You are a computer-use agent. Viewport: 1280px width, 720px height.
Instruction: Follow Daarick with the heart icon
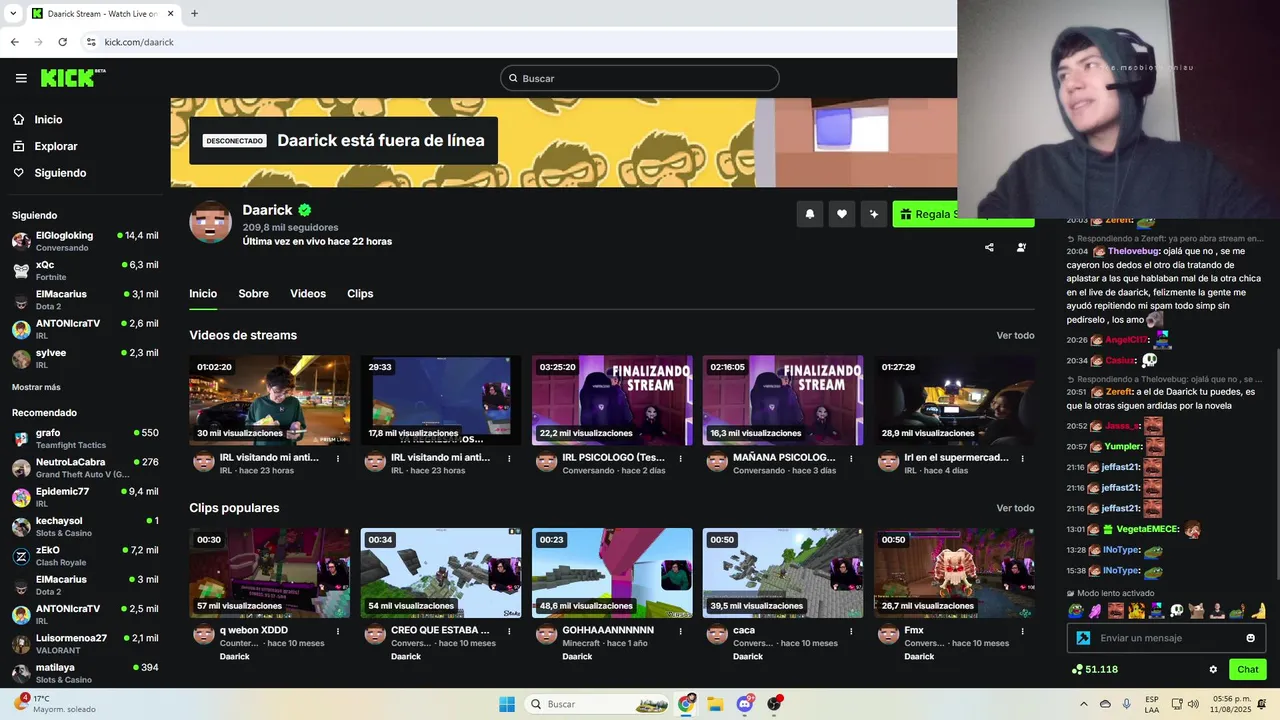[842, 214]
